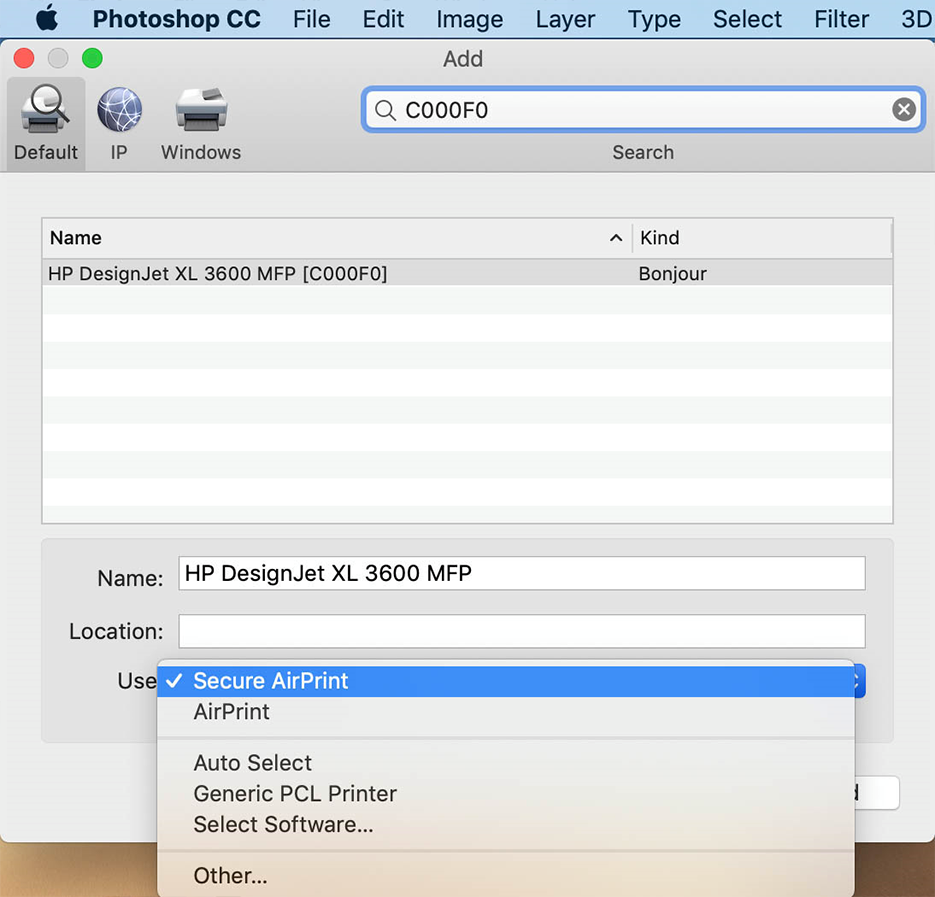Click the Kind column header
The height and width of the screenshot is (897, 935).
point(660,238)
